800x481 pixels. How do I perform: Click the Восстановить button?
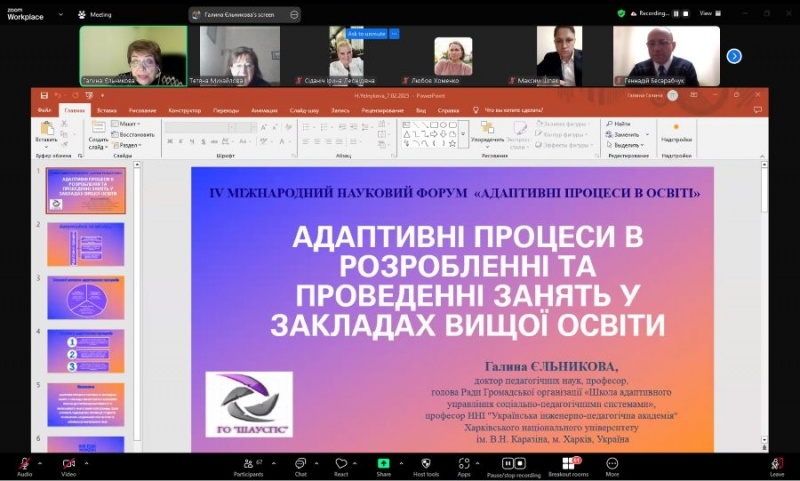pos(133,135)
